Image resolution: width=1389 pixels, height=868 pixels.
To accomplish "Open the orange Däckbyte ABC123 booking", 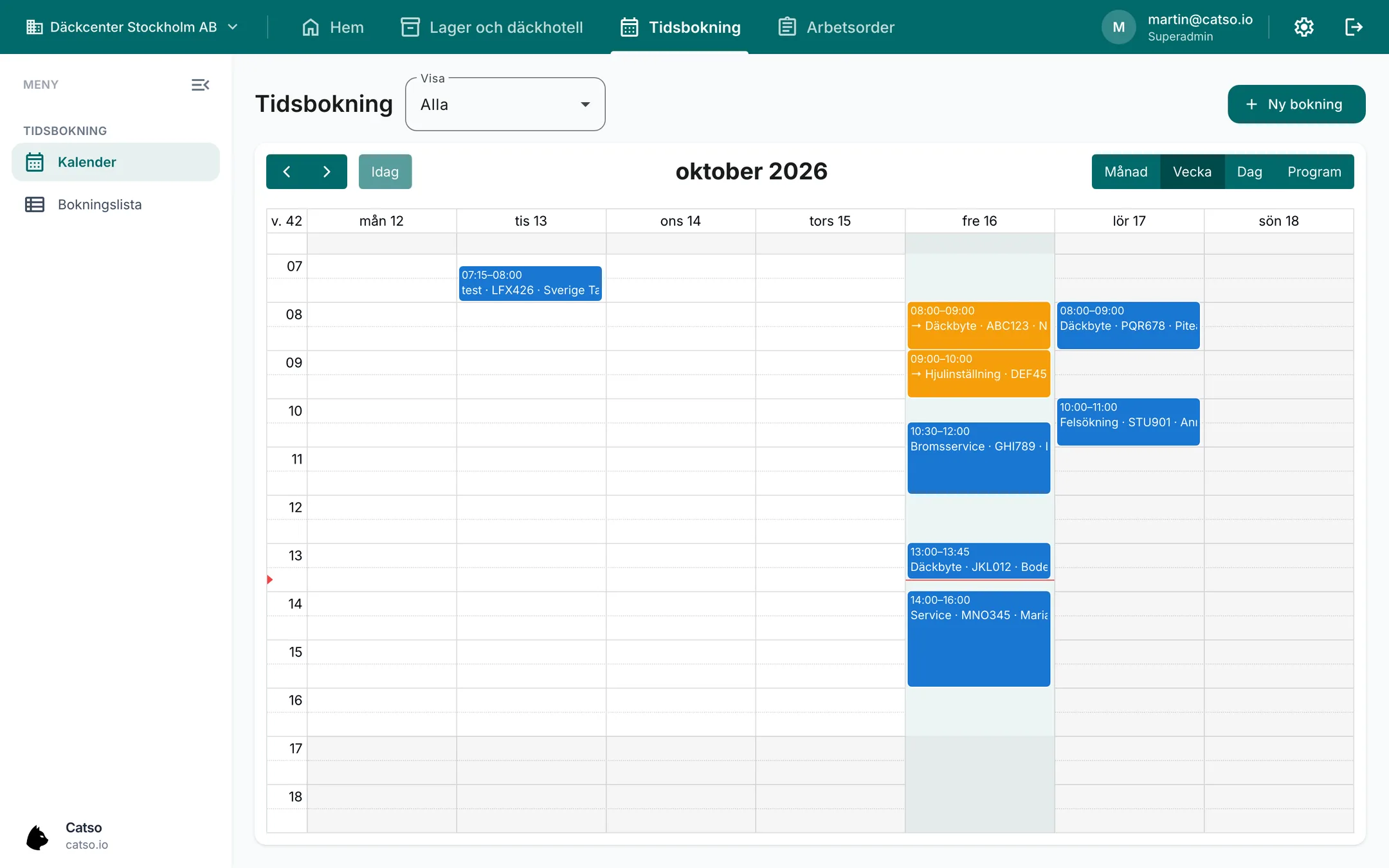I will click(979, 325).
